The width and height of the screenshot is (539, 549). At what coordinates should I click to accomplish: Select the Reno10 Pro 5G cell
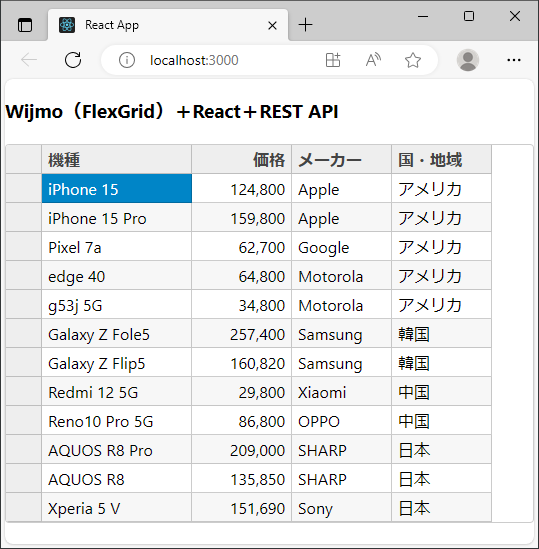pos(117,421)
